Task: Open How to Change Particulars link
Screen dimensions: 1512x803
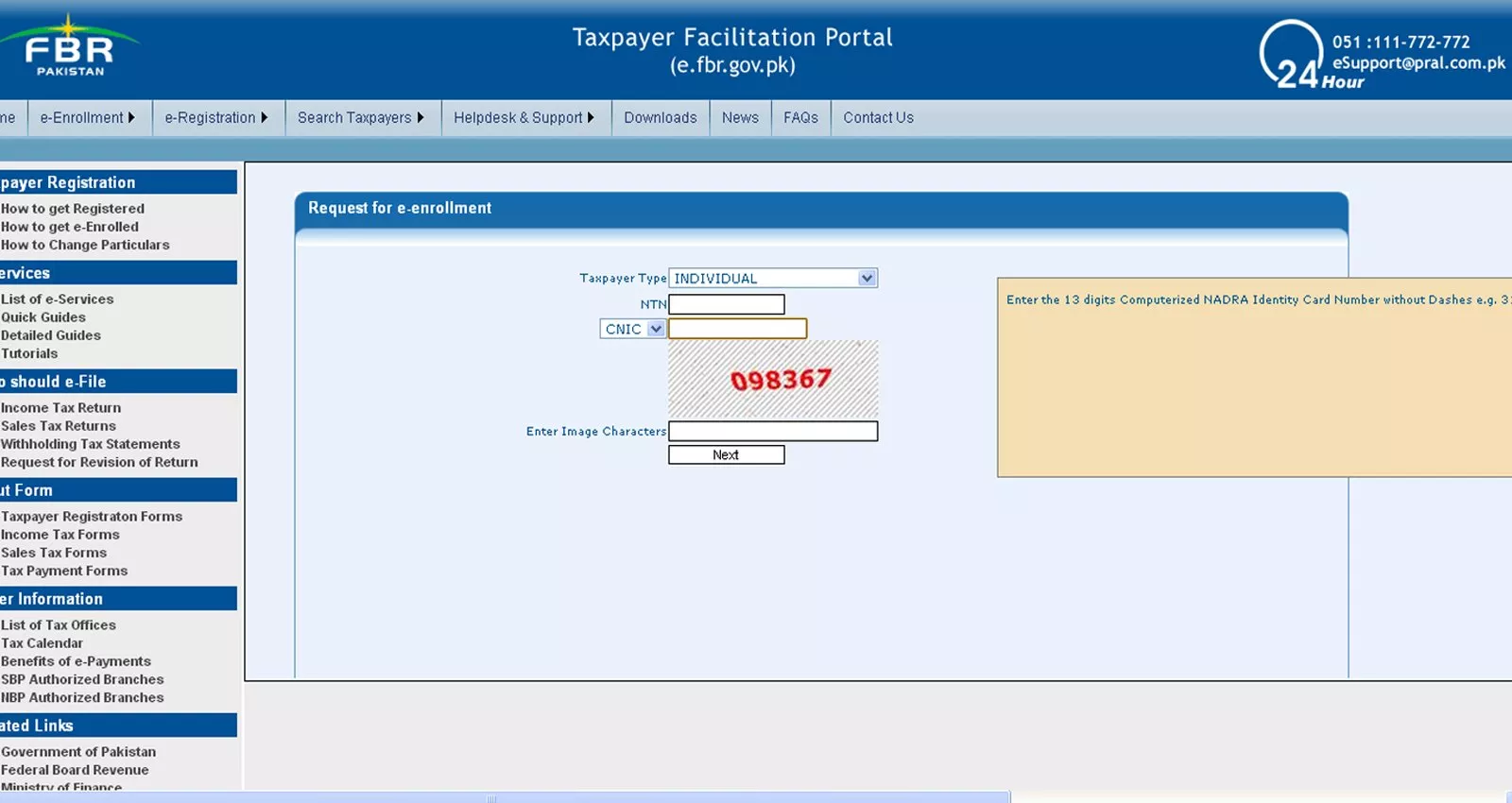Action: (85, 245)
